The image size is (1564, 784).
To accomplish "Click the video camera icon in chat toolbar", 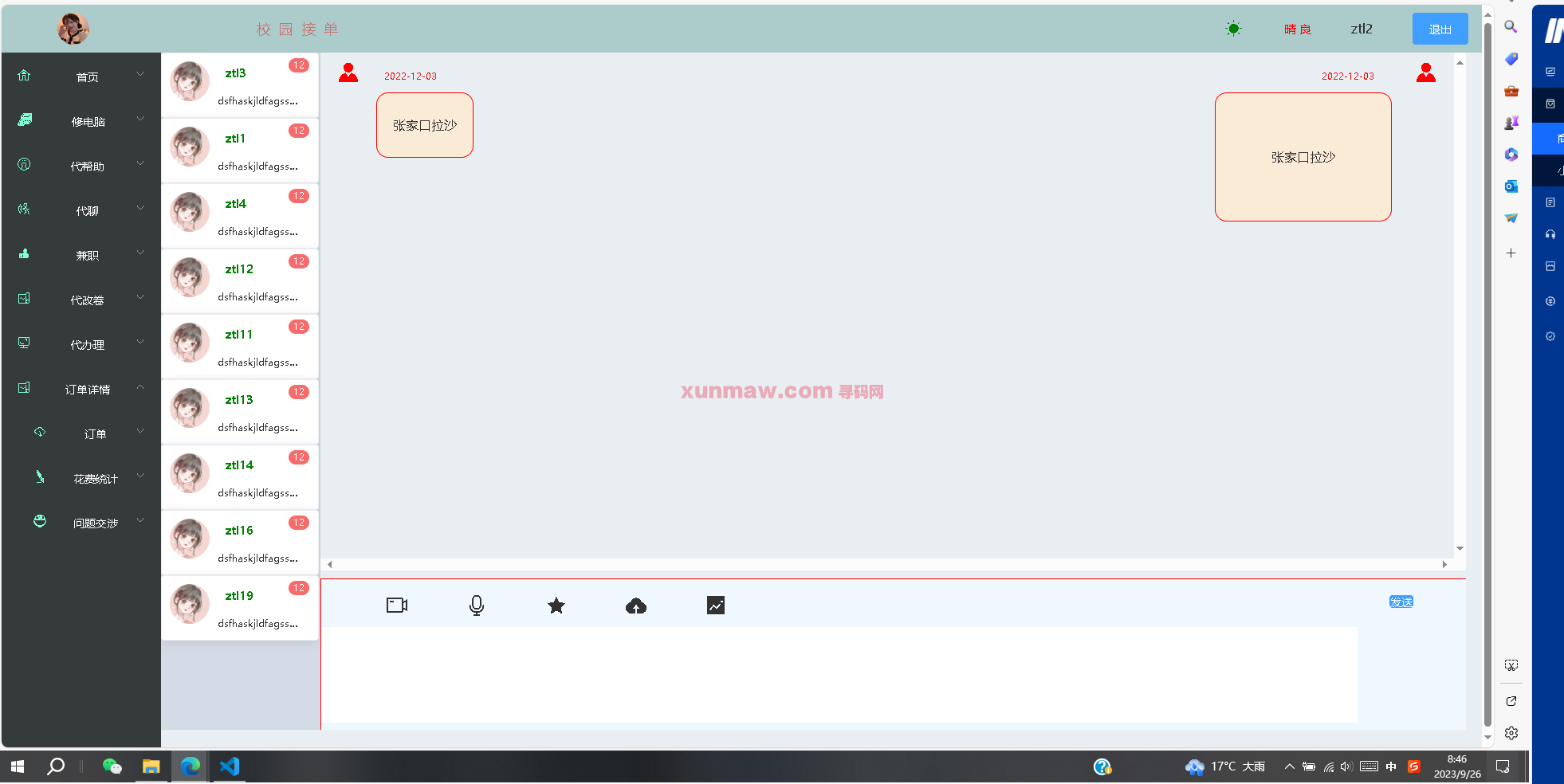I will click(397, 606).
